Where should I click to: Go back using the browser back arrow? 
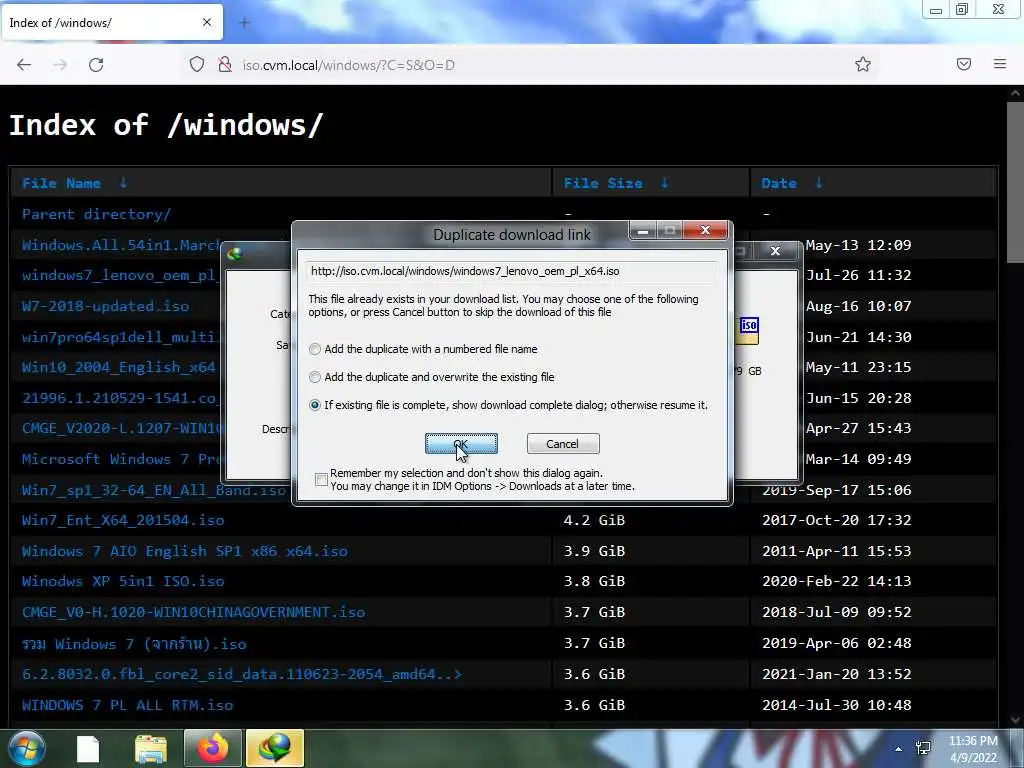pos(24,65)
